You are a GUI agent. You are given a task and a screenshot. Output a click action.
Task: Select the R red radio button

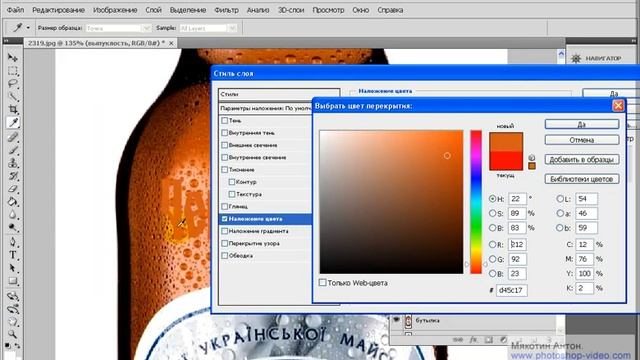tap(493, 244)
